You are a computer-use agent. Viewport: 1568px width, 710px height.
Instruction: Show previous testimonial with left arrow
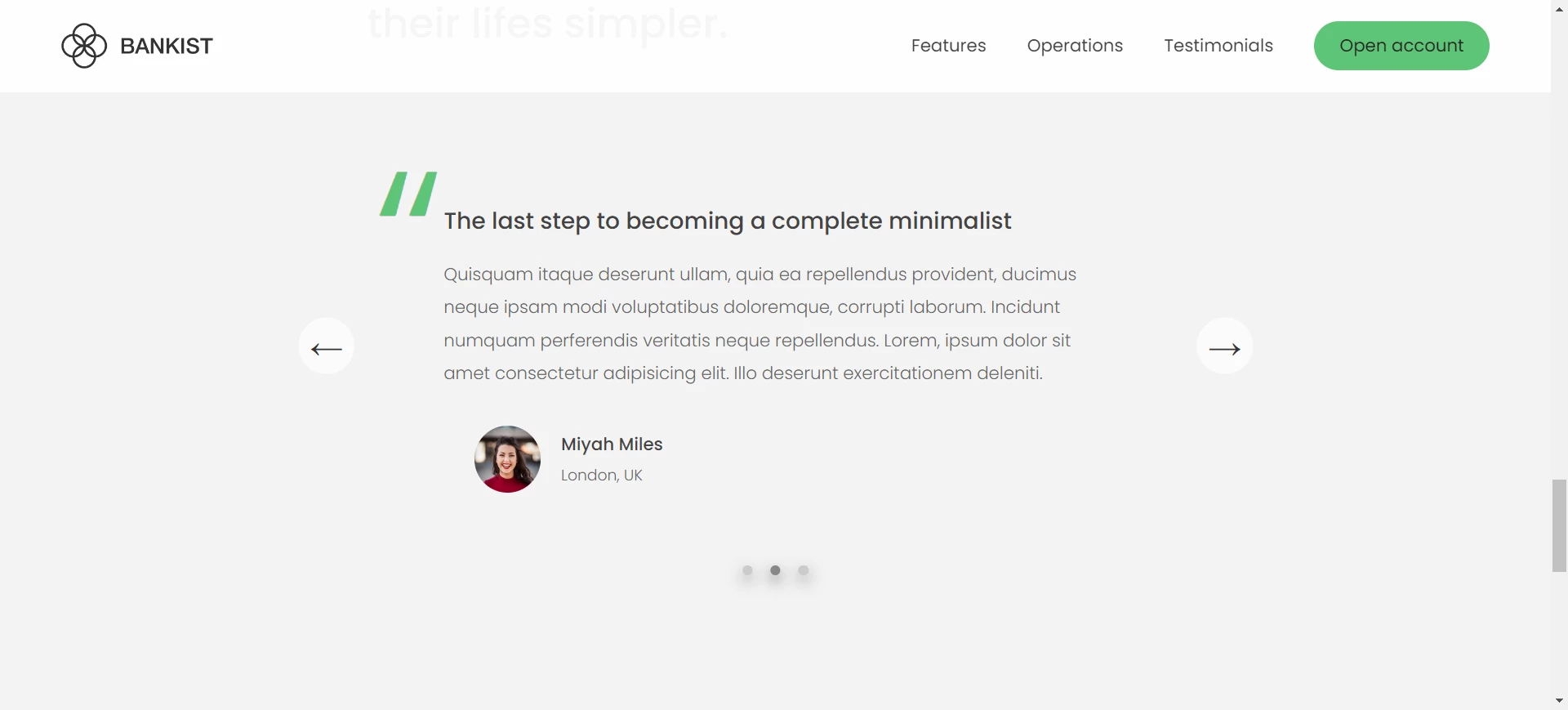tap(327, 346)
